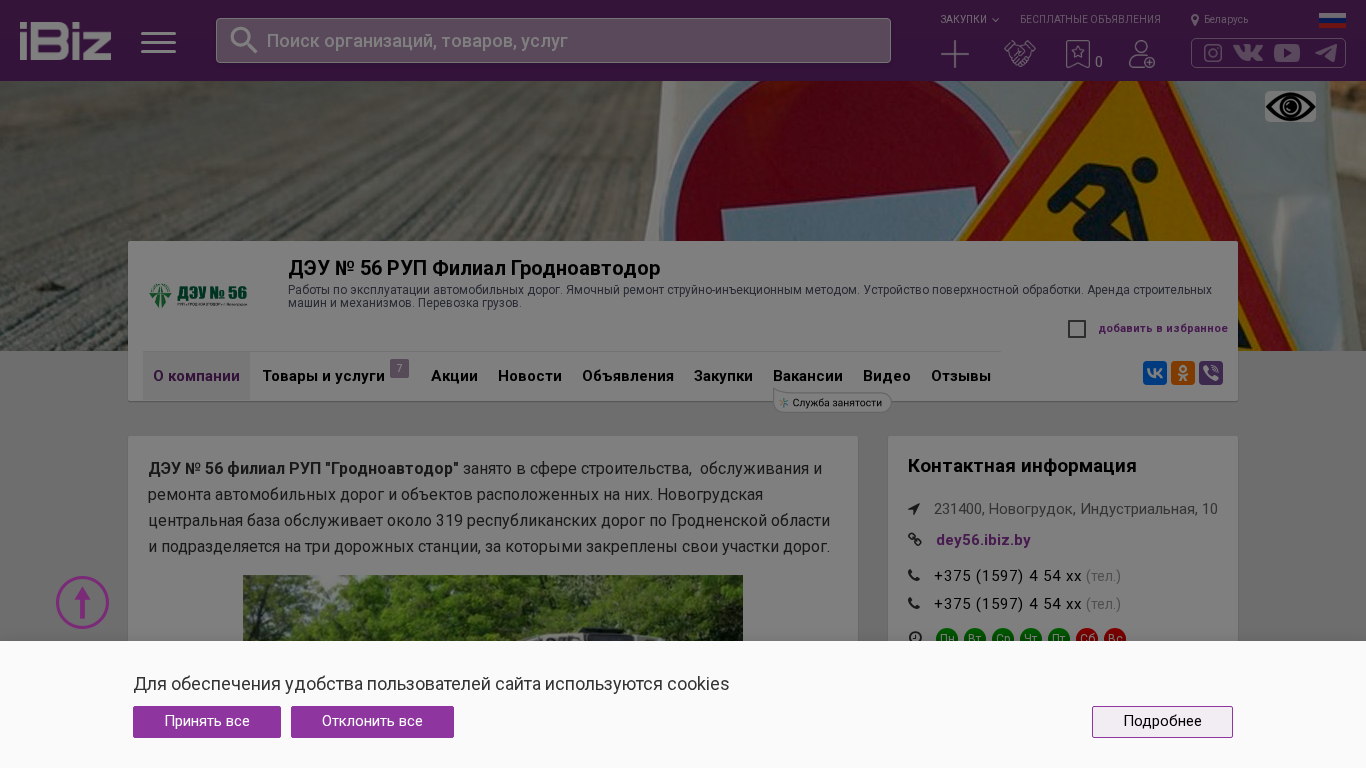Open the Товары и услуги tab

pyautogui.click(x=324, y=376)
